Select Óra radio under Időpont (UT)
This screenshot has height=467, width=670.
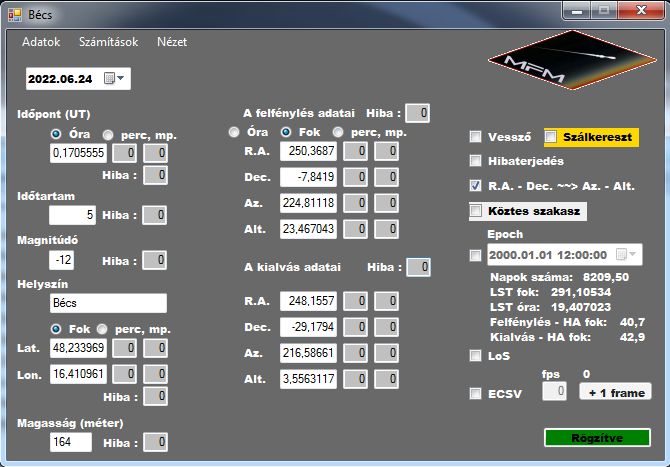click(56, 134)
